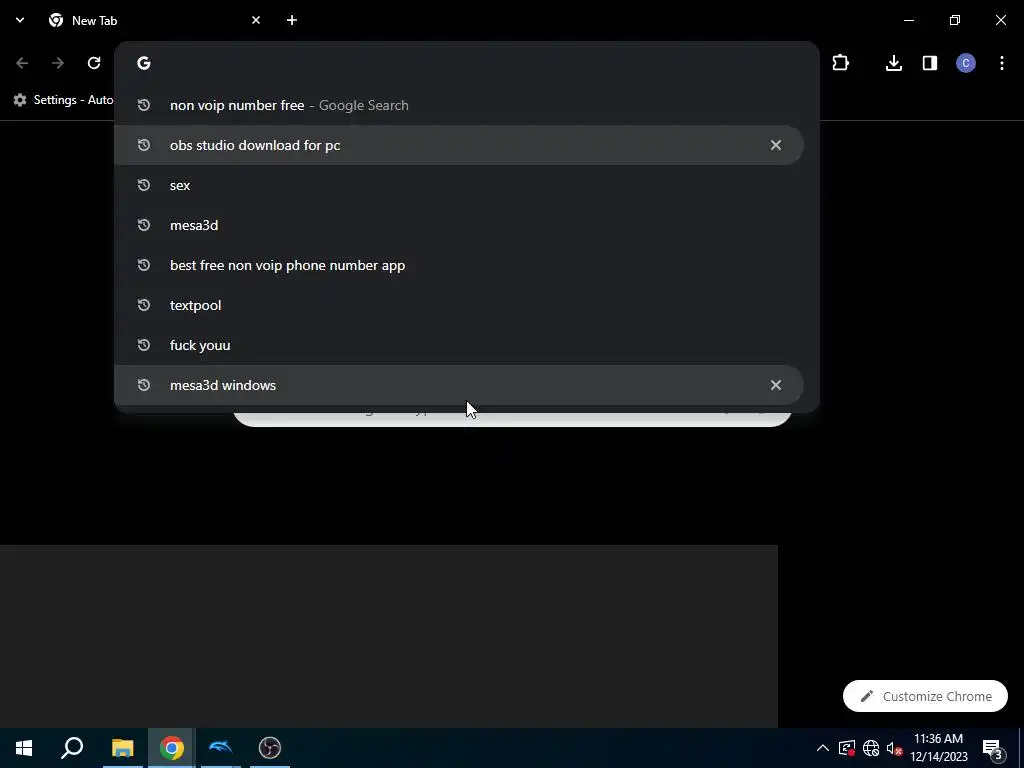Click the muted volume tray icon

[x=894, y=748]
